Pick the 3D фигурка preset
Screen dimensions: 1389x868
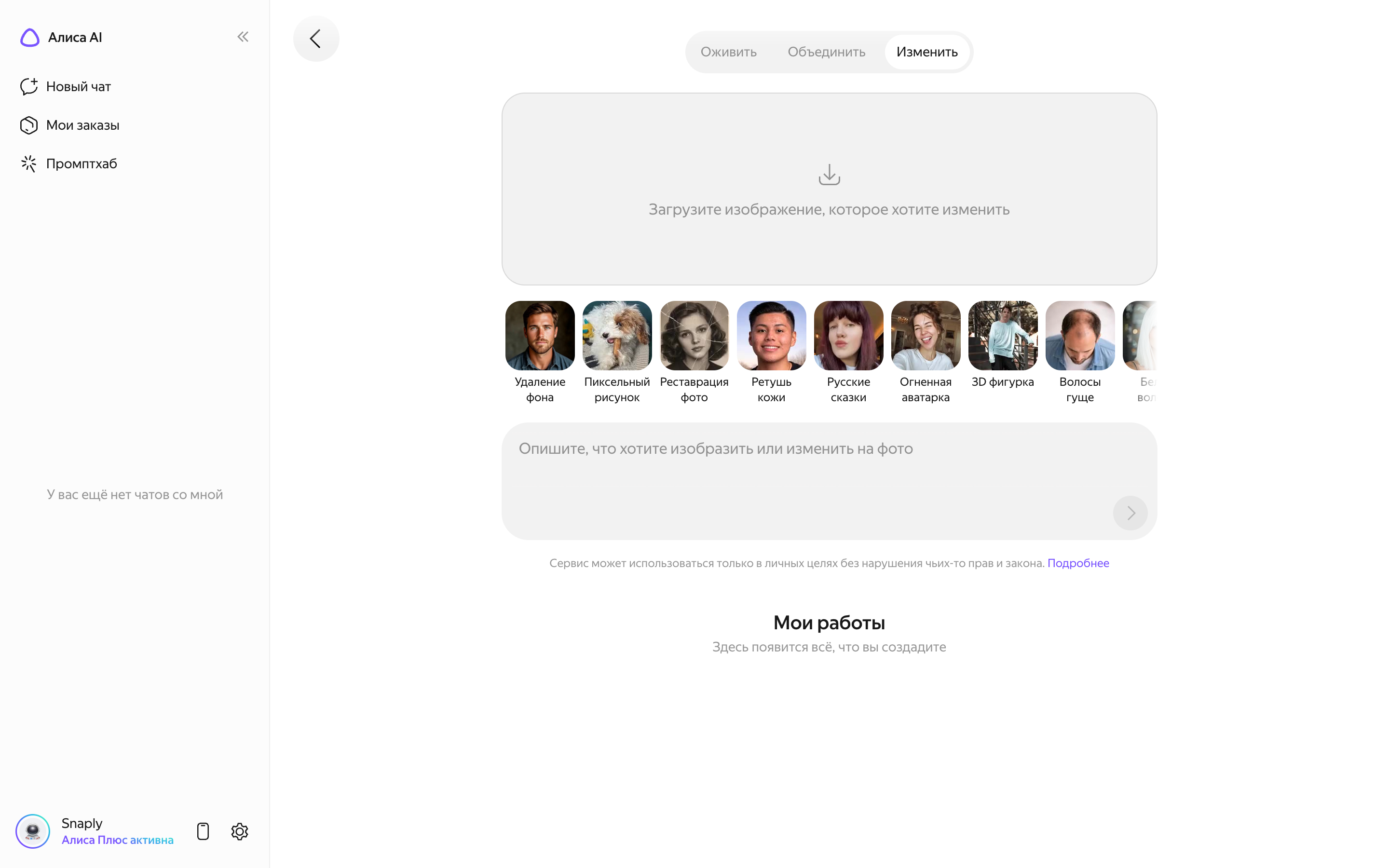(x=1002, y=345)
